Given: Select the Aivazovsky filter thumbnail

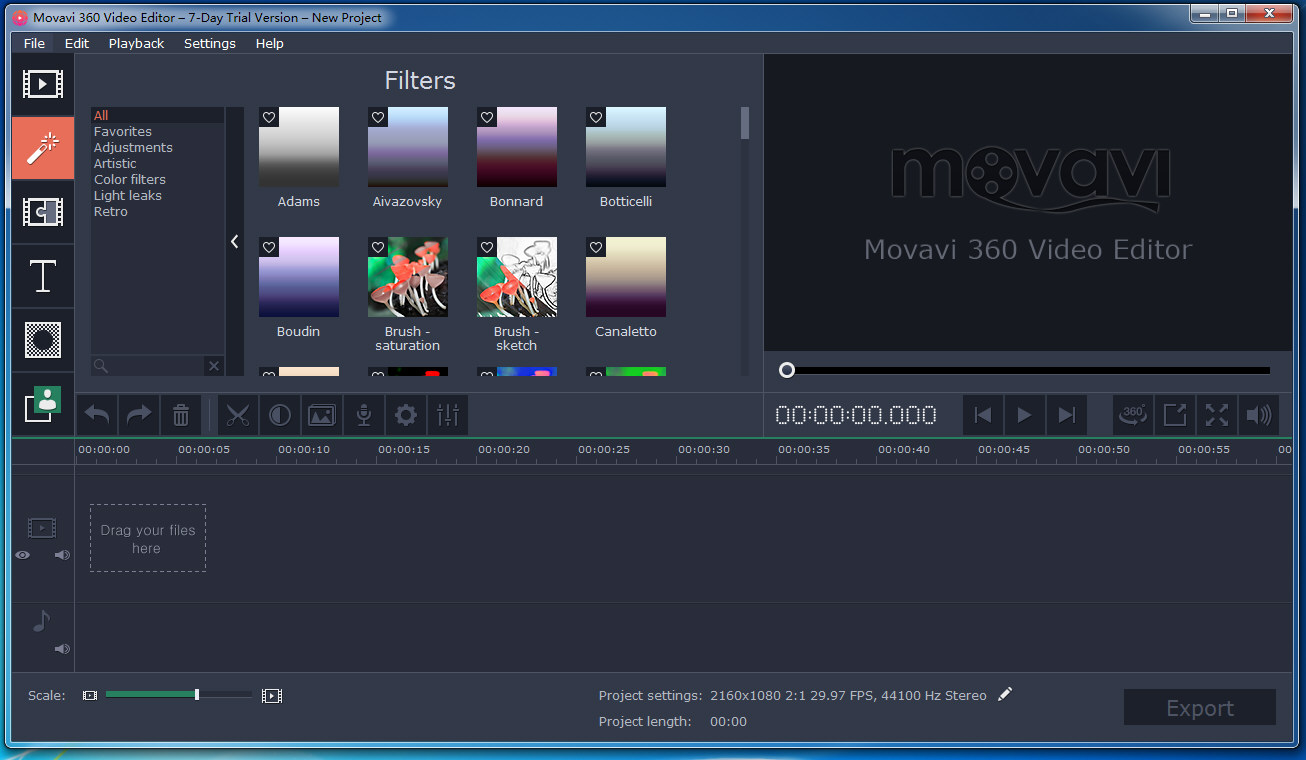Looking at the screenshot, I should [408, 147].
